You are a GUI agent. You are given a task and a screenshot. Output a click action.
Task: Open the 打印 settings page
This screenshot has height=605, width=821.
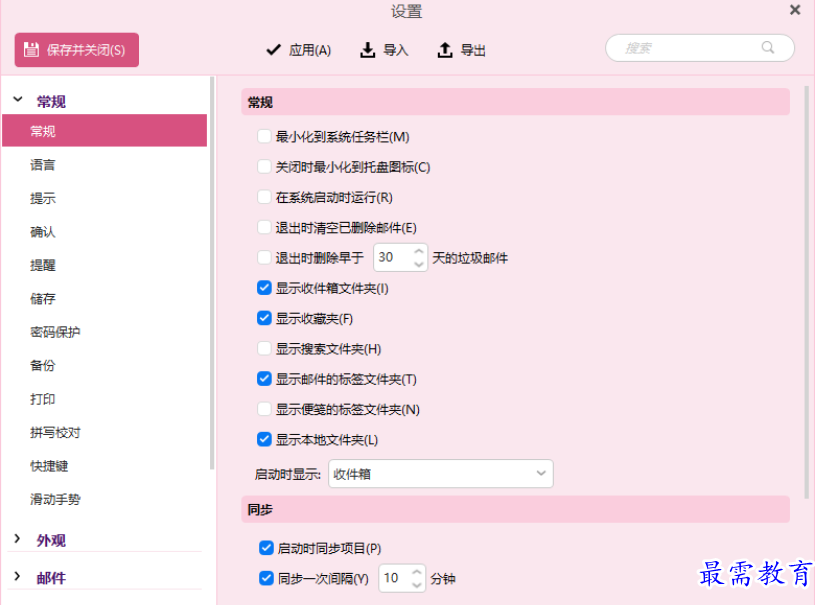42,399
